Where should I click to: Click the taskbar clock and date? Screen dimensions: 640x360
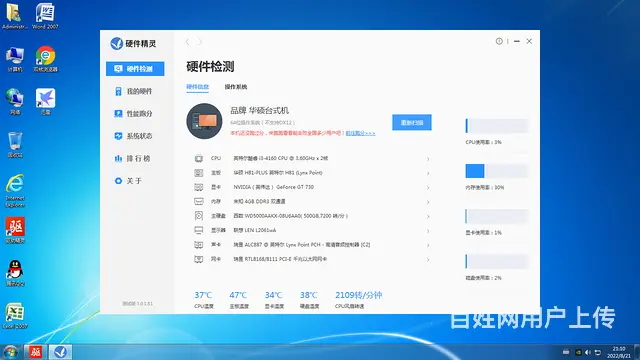(619, 352)
